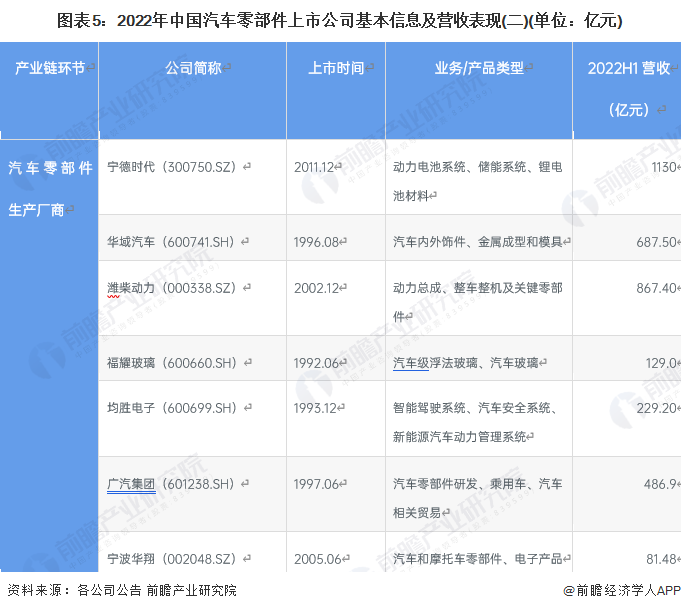Select the 687.50 revenue value cell

tap(655, 242)
